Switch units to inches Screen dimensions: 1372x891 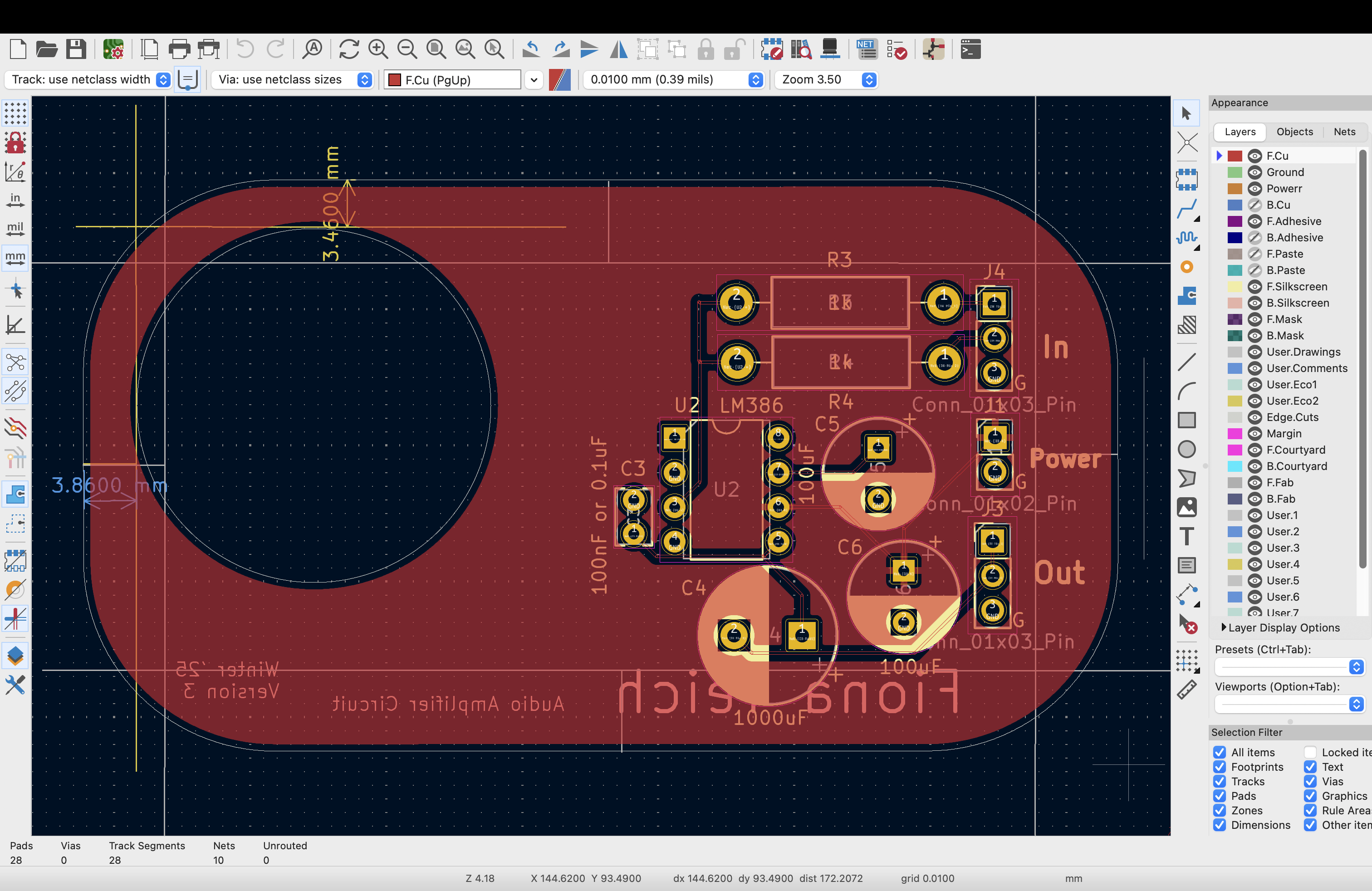point(15,200)
